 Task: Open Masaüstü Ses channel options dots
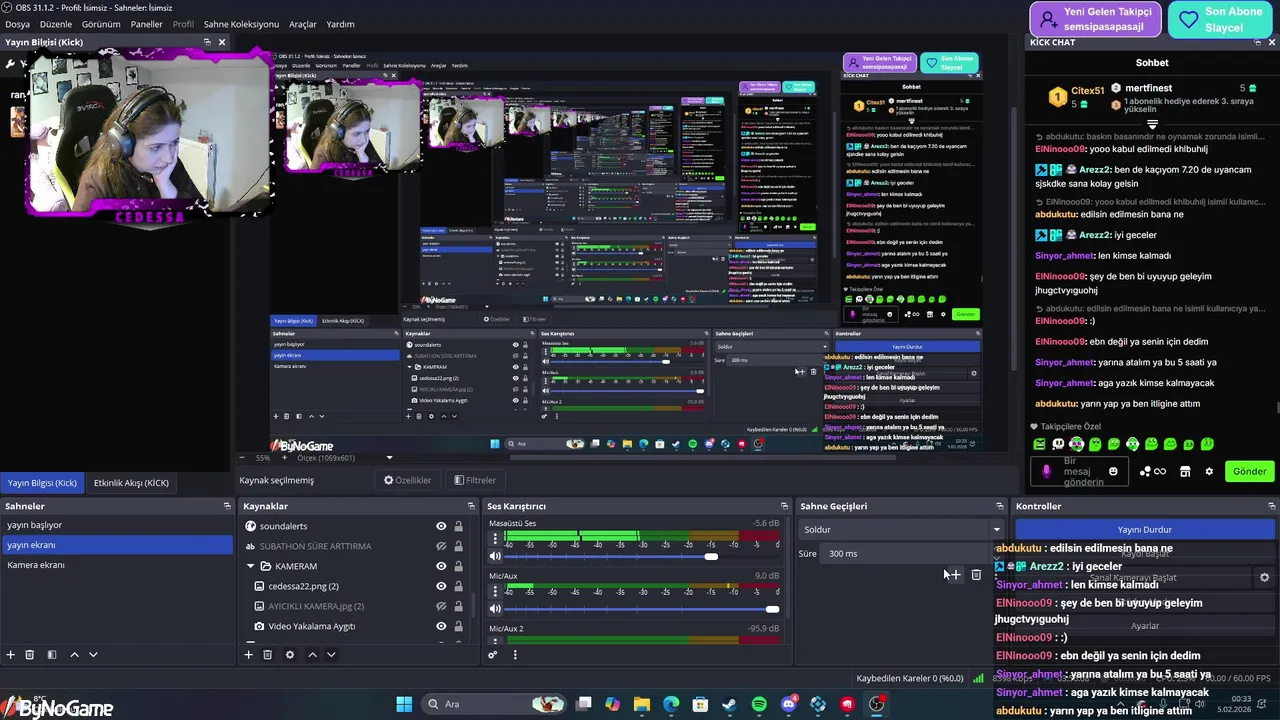point(496,539)
